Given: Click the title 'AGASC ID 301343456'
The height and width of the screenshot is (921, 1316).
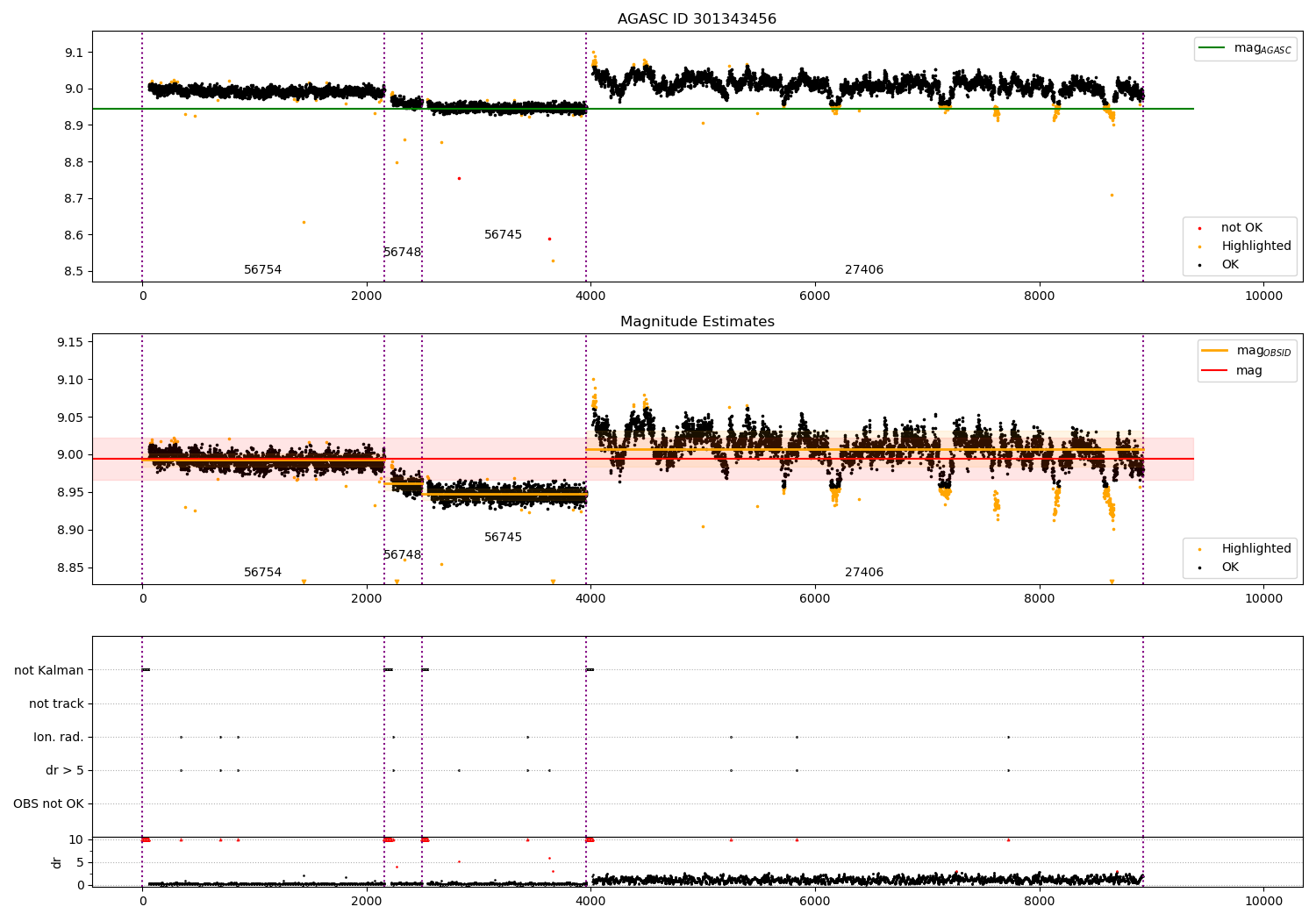Looking at the screenshot, I should [697, 19].
